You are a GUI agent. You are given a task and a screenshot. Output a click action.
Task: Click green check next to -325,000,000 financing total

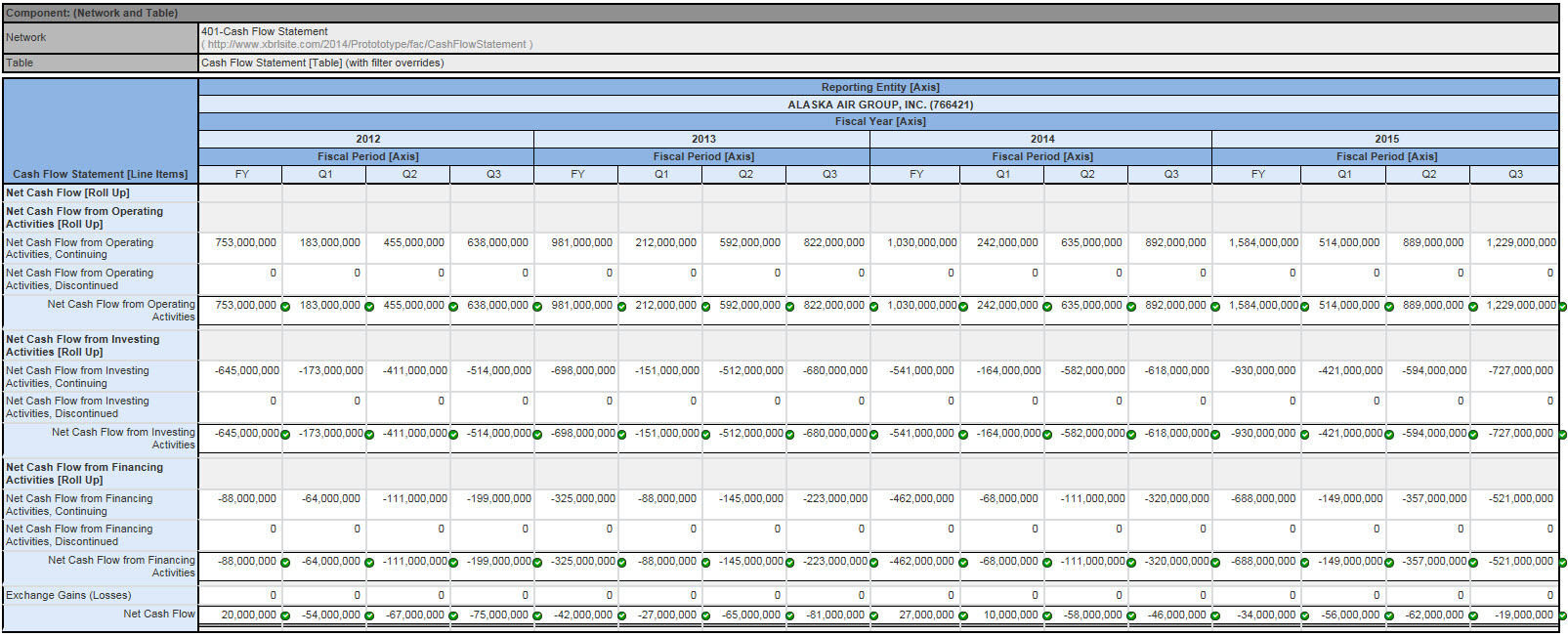621,563
